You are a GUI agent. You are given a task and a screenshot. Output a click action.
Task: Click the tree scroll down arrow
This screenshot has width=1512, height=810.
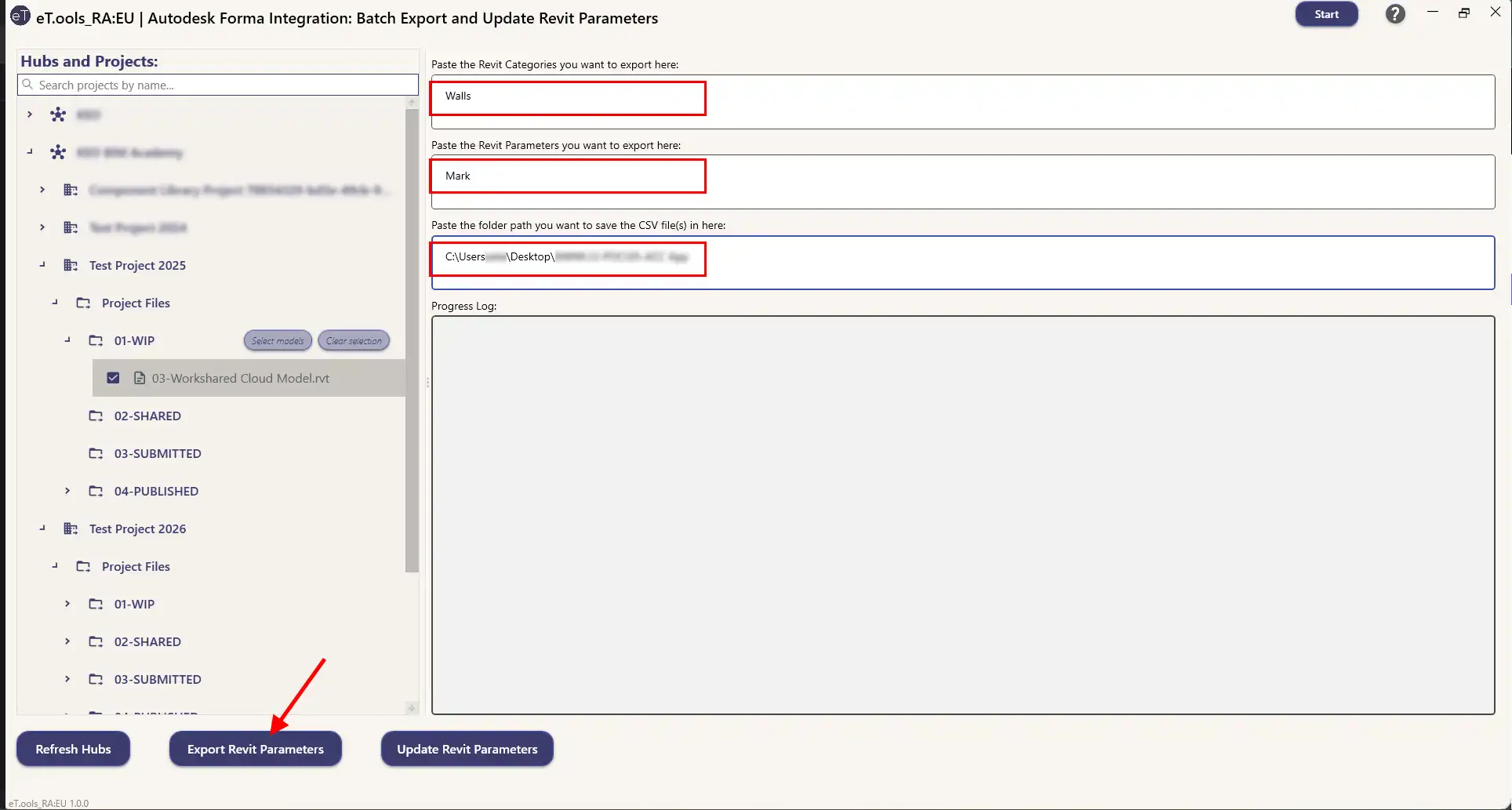(412, 708)
